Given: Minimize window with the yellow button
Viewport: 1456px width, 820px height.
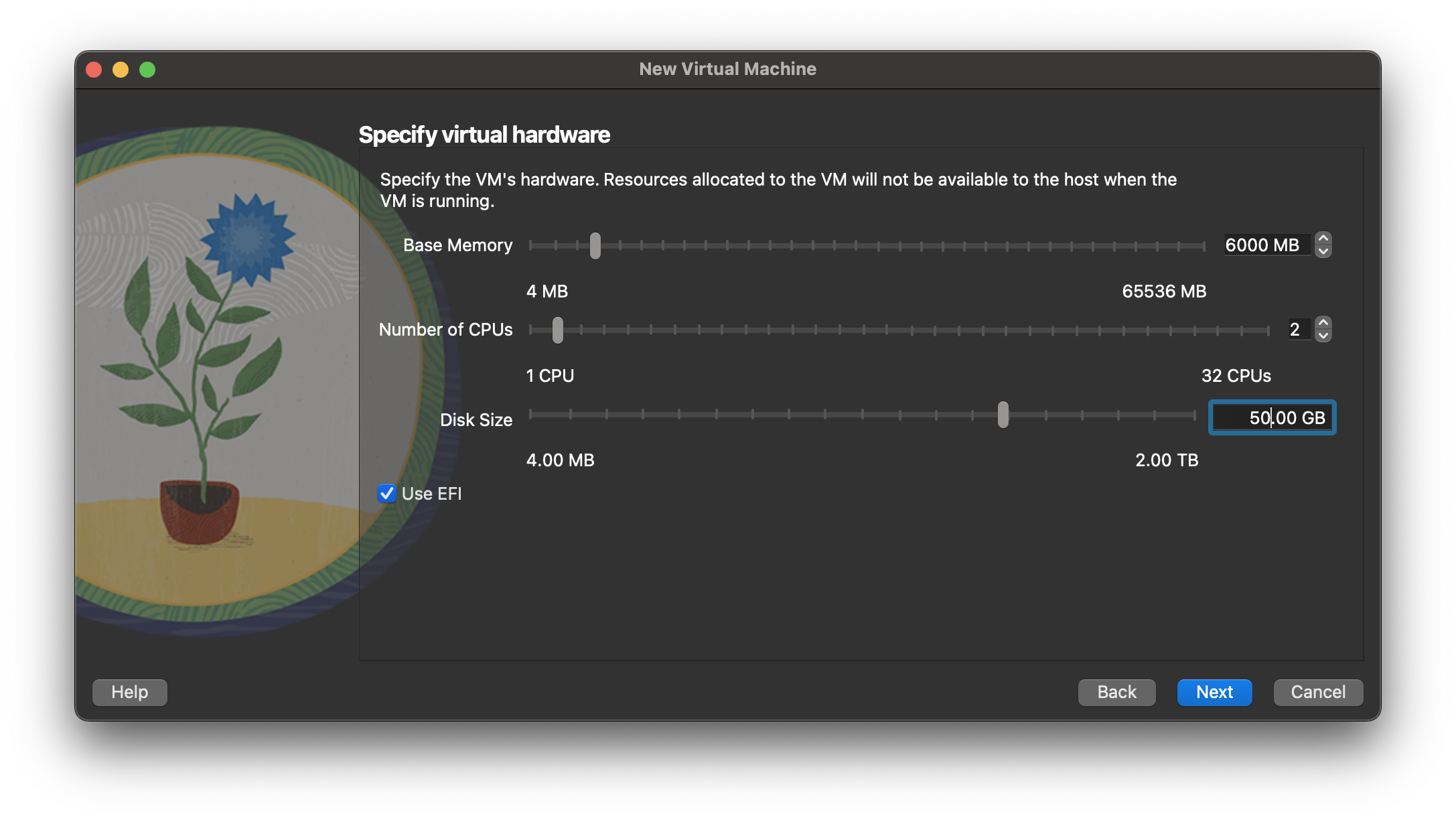Looking at the screenshot, I should [x=121, y=70].
